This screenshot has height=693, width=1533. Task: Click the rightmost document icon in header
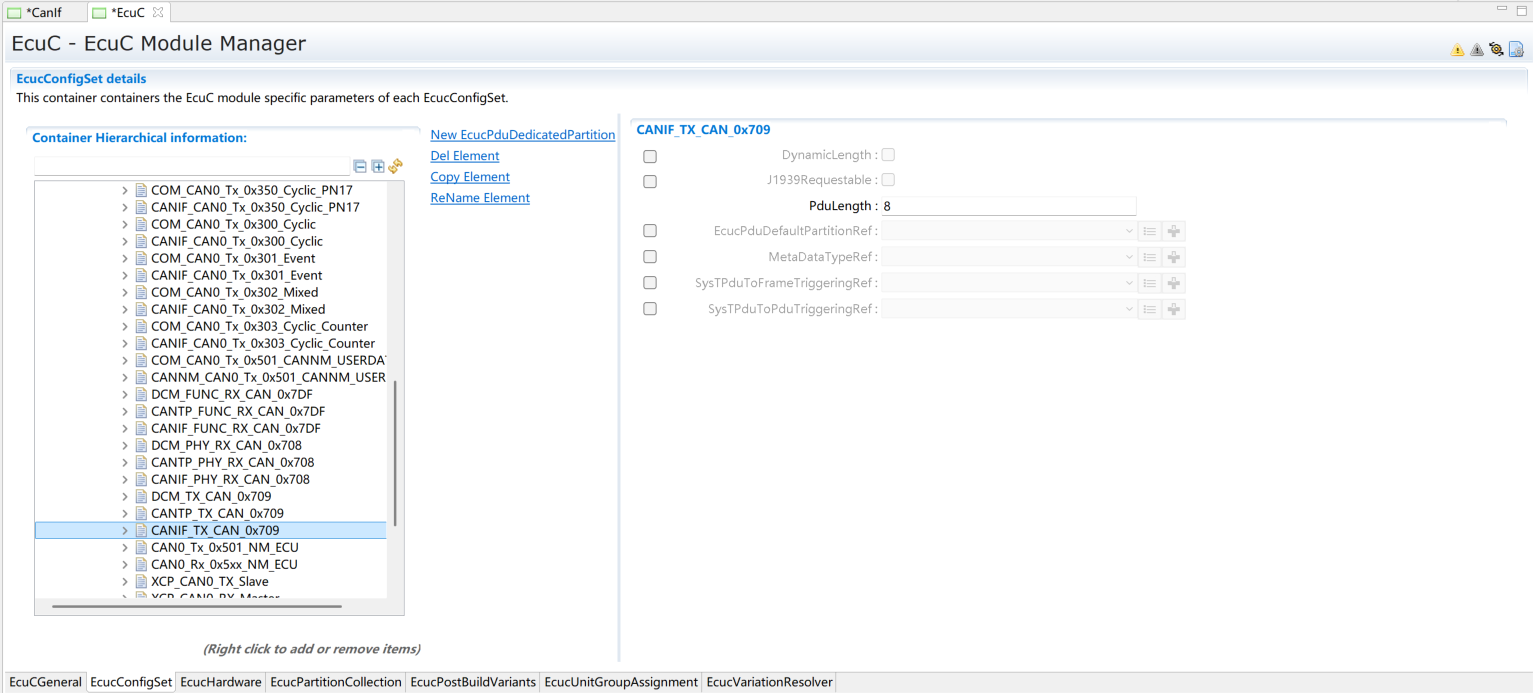[1516, 49]
